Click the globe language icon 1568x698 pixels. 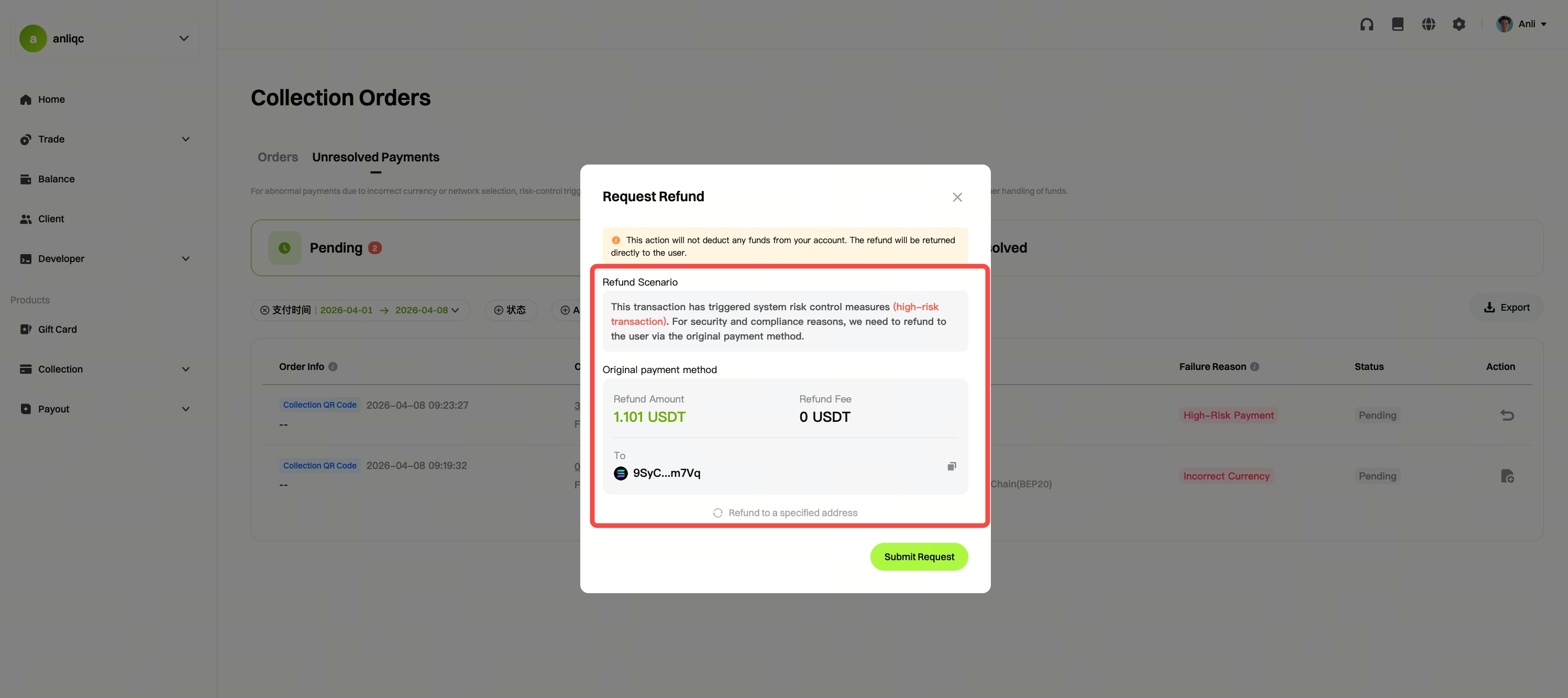tap(1428, 24)
